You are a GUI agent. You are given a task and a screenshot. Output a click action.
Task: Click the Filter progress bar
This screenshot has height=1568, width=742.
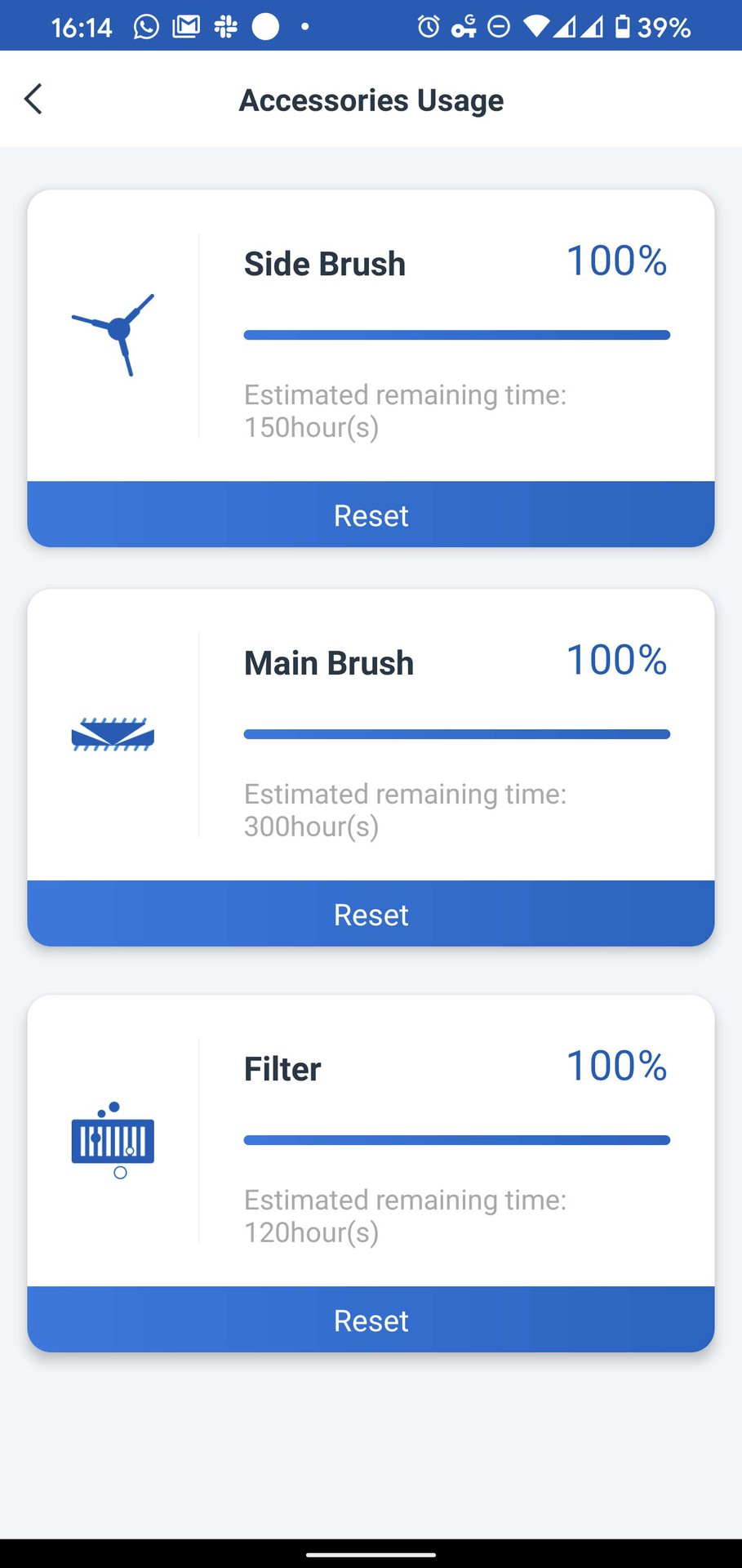pos(456,1140)
